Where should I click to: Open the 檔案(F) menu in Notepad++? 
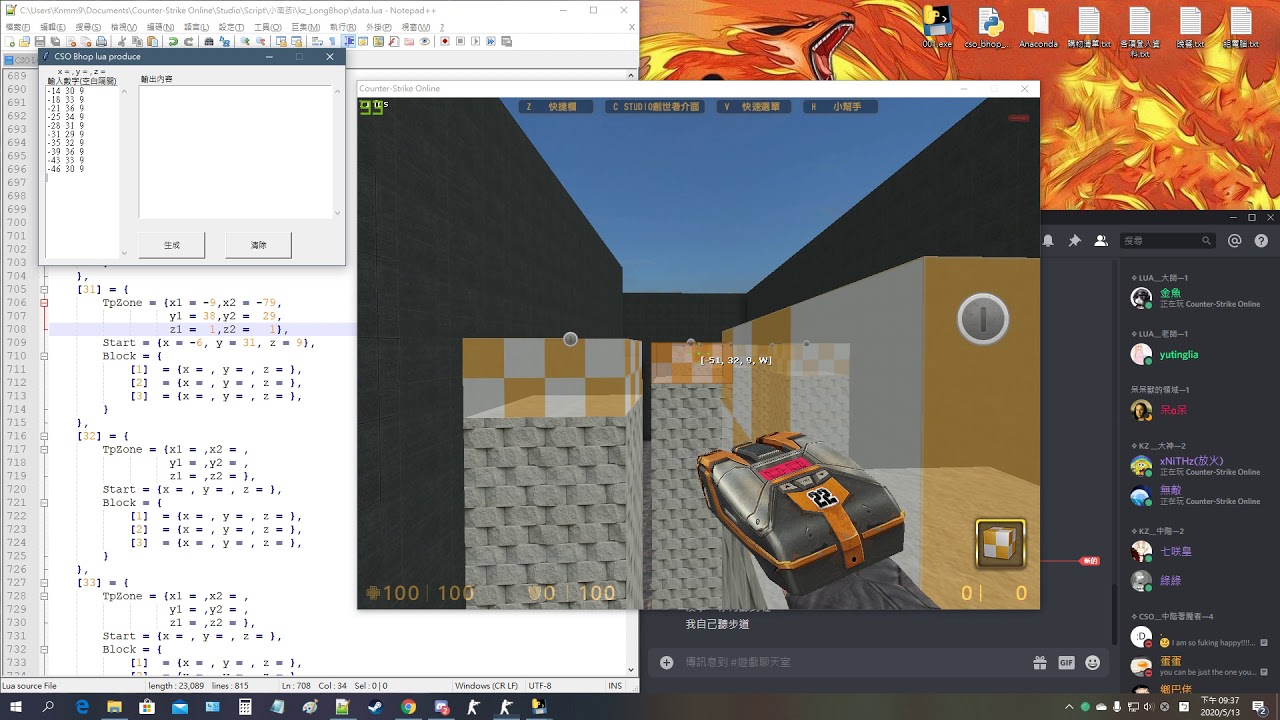pyautogui.click(x=17, y=27)
